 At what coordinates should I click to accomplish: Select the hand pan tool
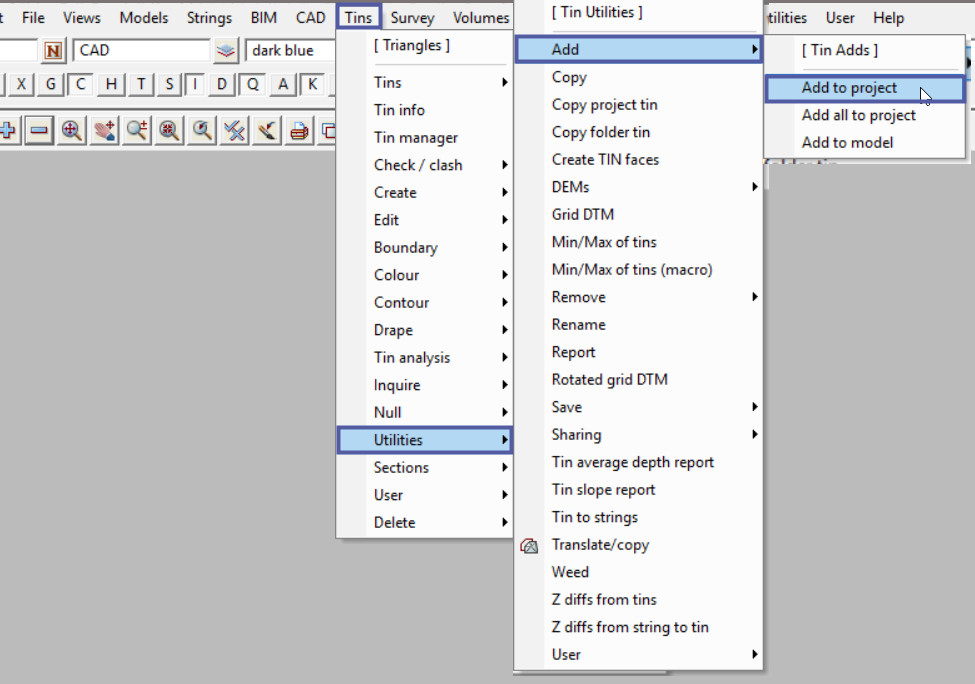pyautogui.click(x=103, y=130)
